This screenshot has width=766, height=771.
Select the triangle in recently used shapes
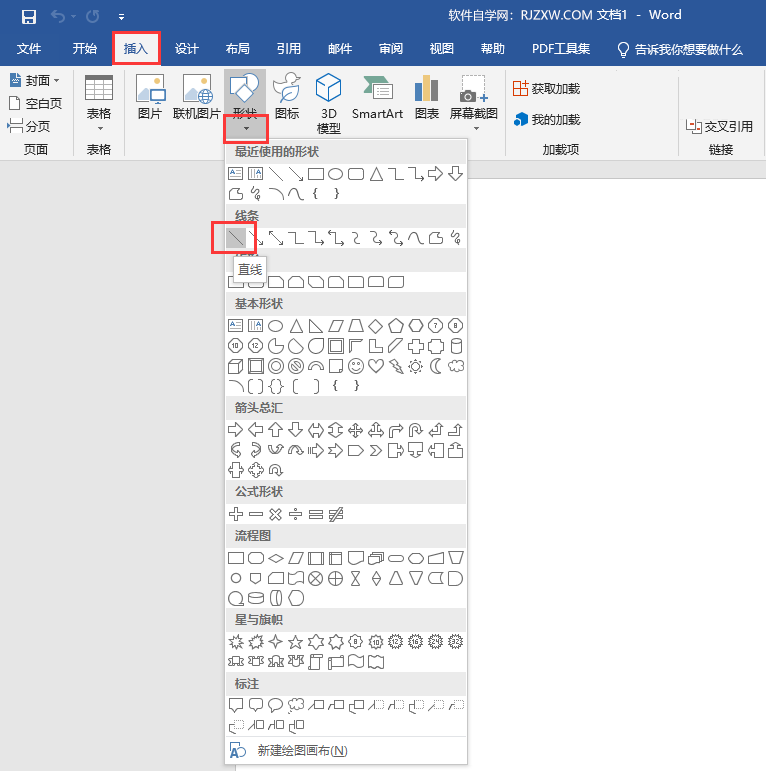[x=376, y=174]
